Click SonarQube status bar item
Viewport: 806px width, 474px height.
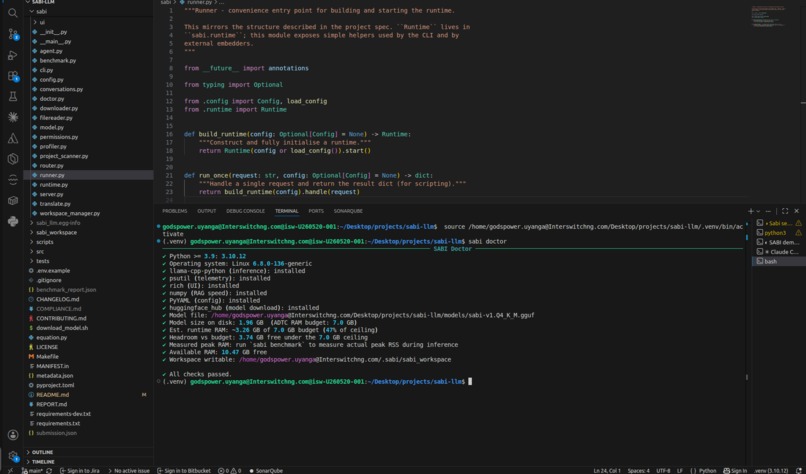[266, 470]
